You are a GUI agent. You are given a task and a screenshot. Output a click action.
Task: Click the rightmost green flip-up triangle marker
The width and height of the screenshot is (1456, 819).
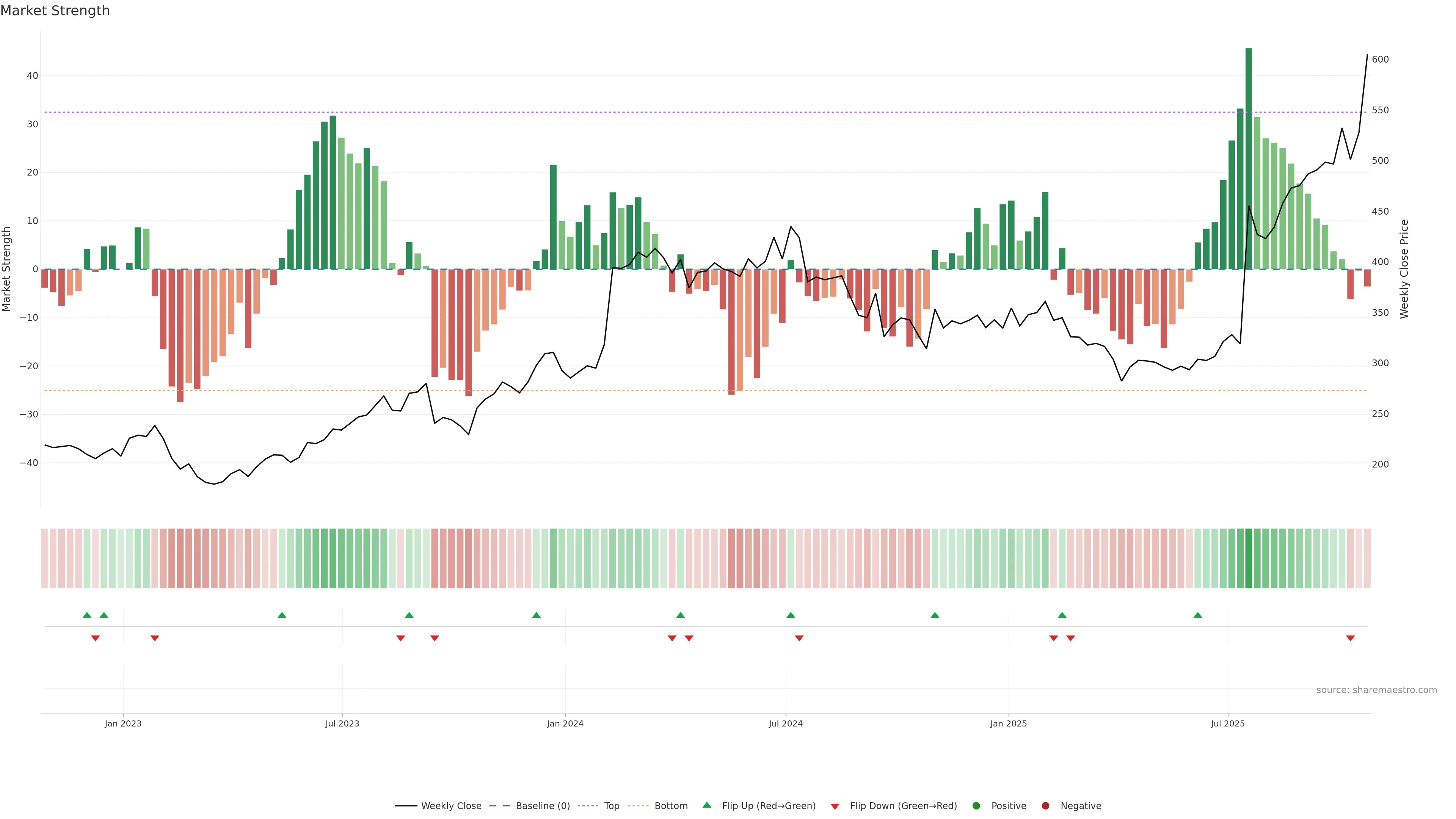tap(1198, 615)
